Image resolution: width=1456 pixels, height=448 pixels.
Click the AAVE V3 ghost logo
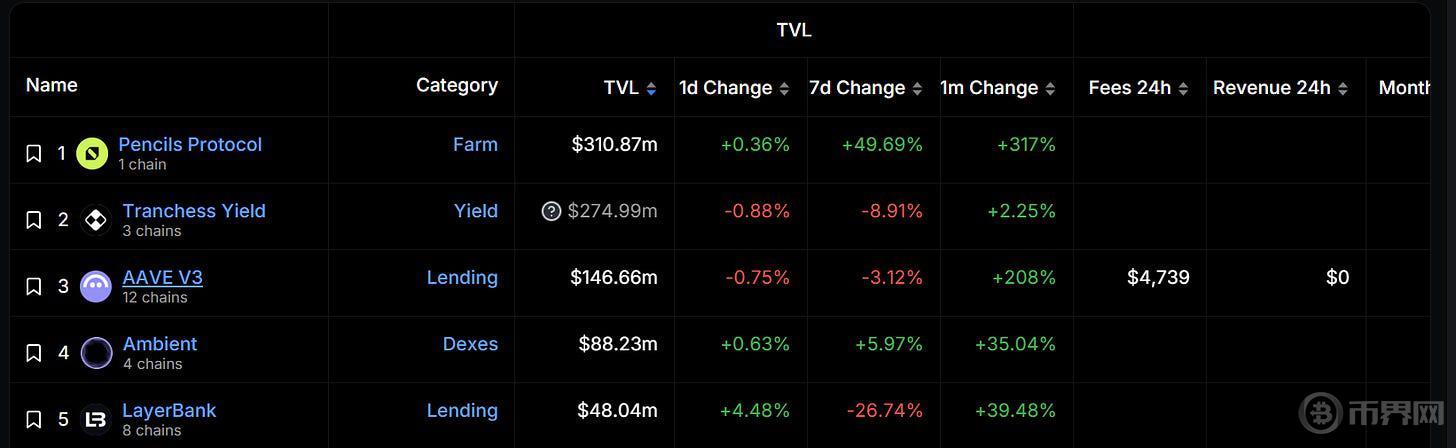point(96,287)
